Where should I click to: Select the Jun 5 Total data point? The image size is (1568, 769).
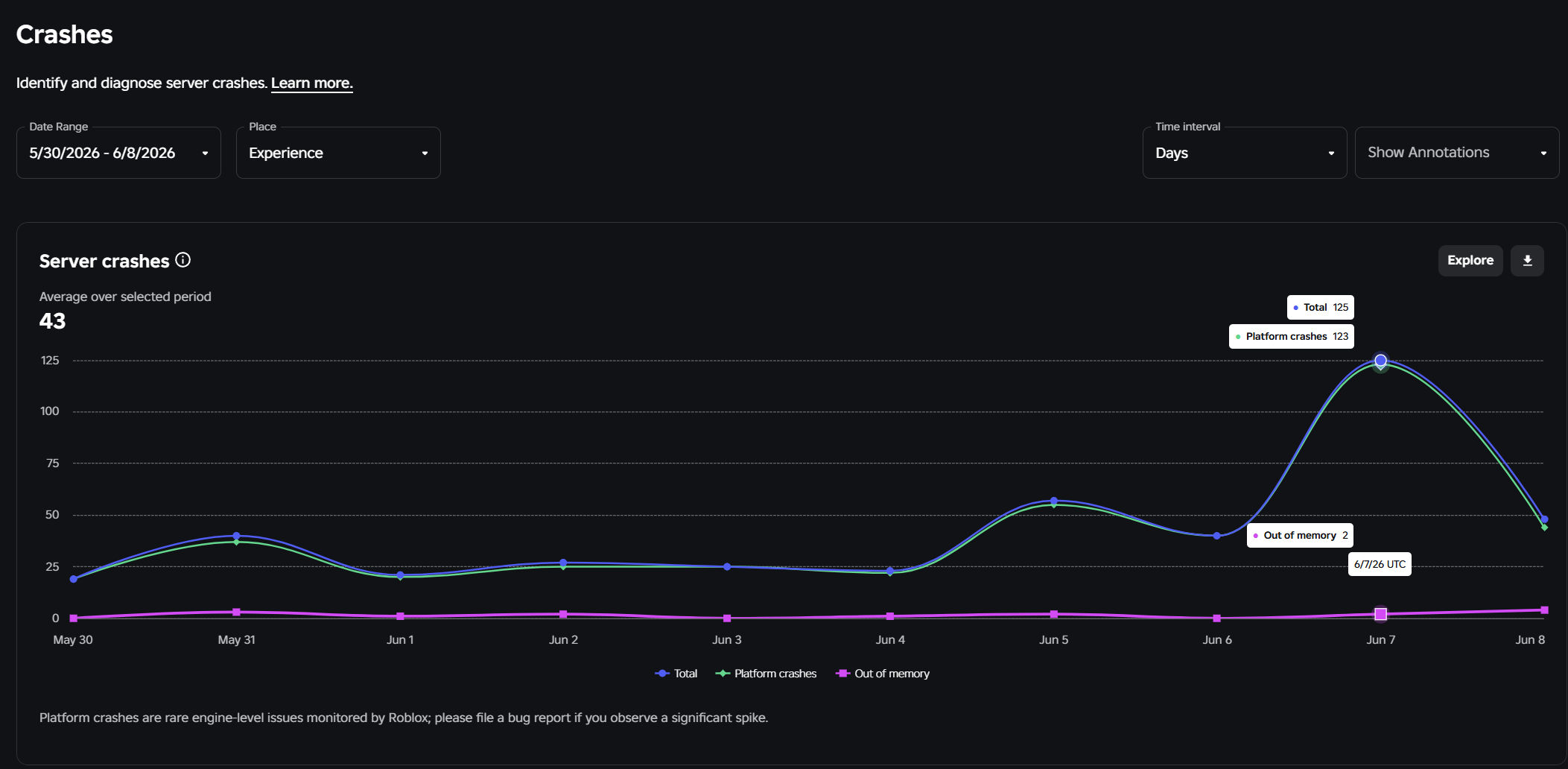[1053, 501]
